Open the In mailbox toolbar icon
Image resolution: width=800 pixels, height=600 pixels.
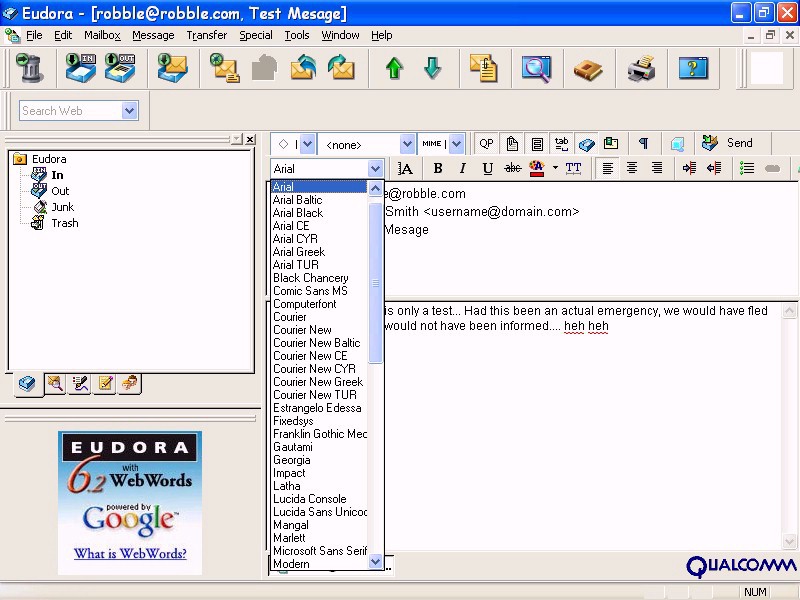pyautogui.click(x=81, y=68)
